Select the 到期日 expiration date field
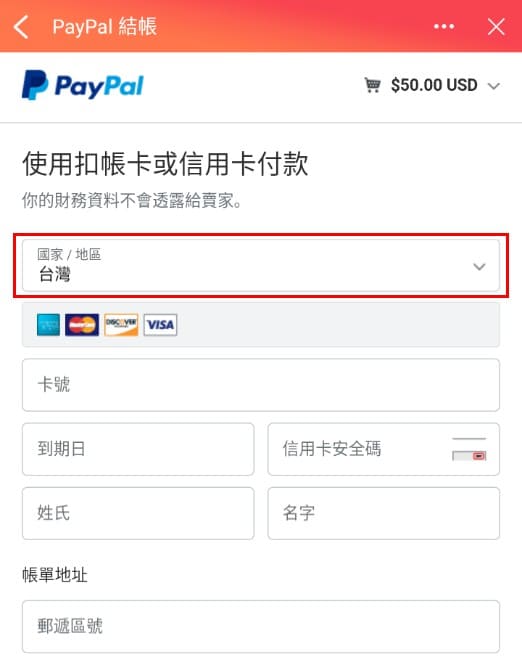Screen dimensions: 522x659 (x=138, y=449)
